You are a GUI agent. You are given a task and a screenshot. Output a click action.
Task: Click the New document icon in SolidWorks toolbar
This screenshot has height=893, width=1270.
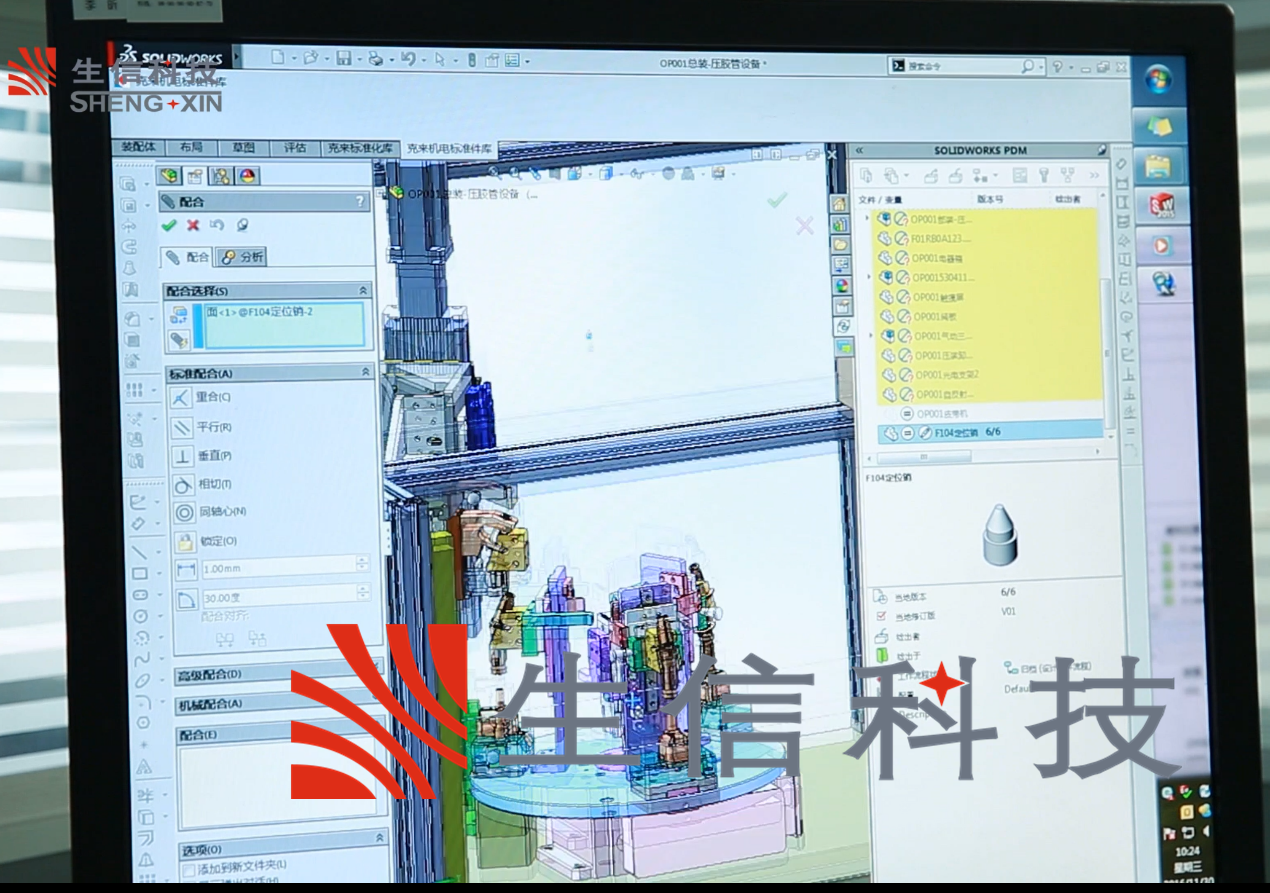[x=278, y=57]
